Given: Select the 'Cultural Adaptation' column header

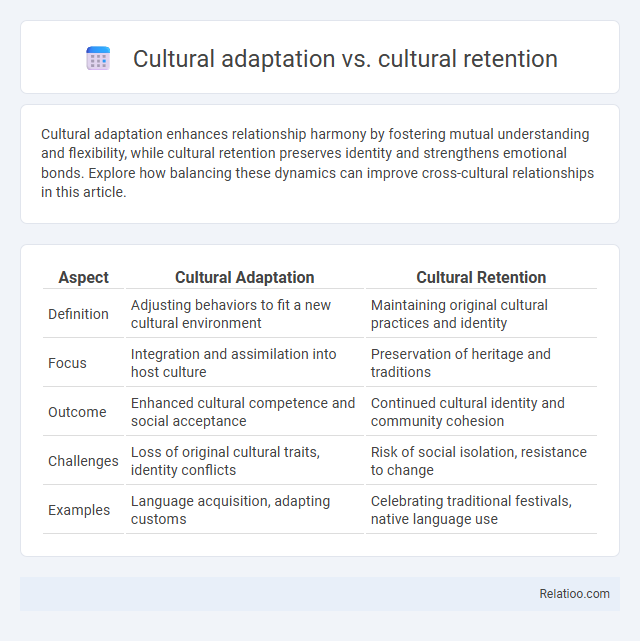Looking at the screenshot, I should (244, 277).
